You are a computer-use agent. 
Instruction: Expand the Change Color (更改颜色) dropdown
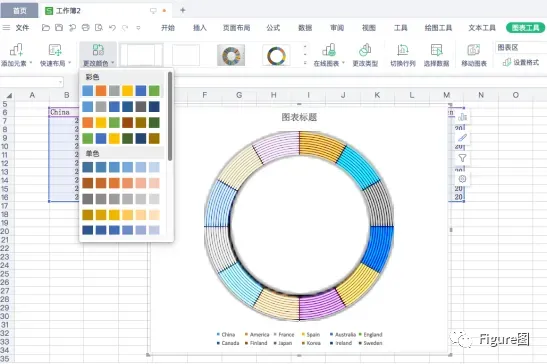[98, 55]
